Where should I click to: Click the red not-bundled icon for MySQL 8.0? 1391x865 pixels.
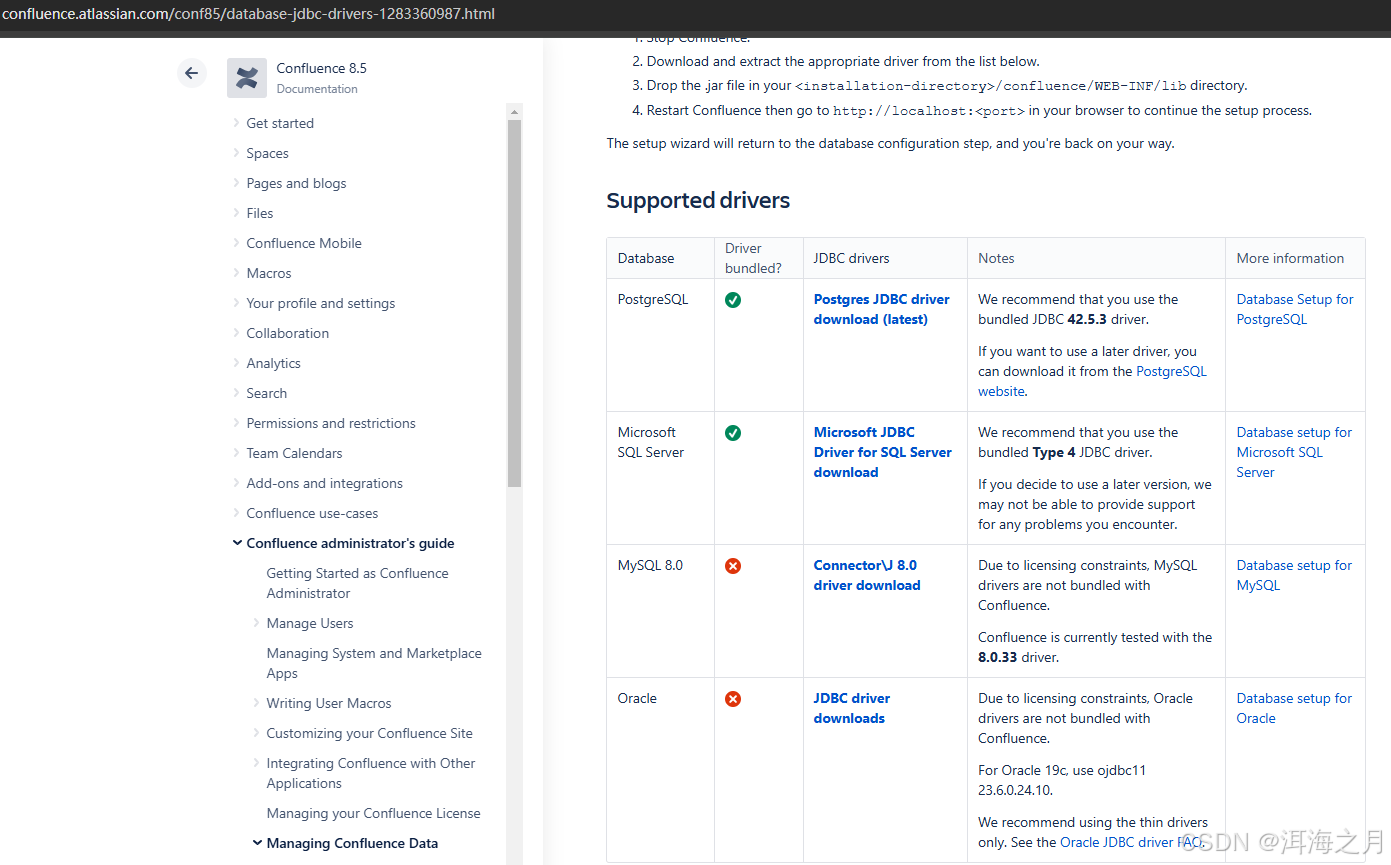[733, 565]
